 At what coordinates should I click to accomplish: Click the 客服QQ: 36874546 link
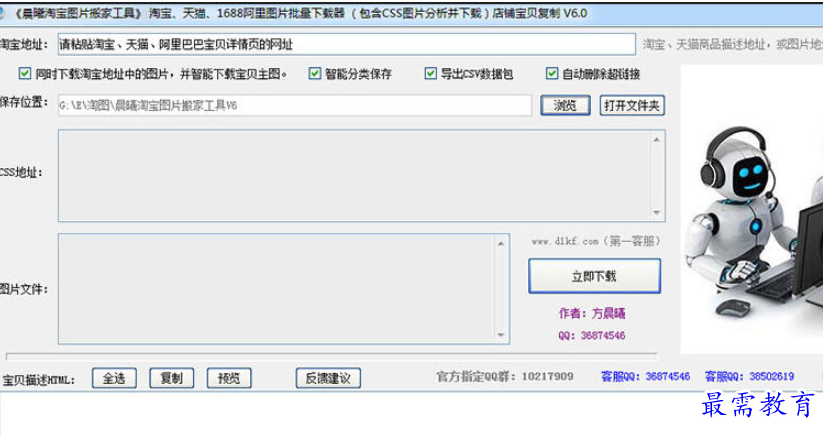tap(646, 376)
